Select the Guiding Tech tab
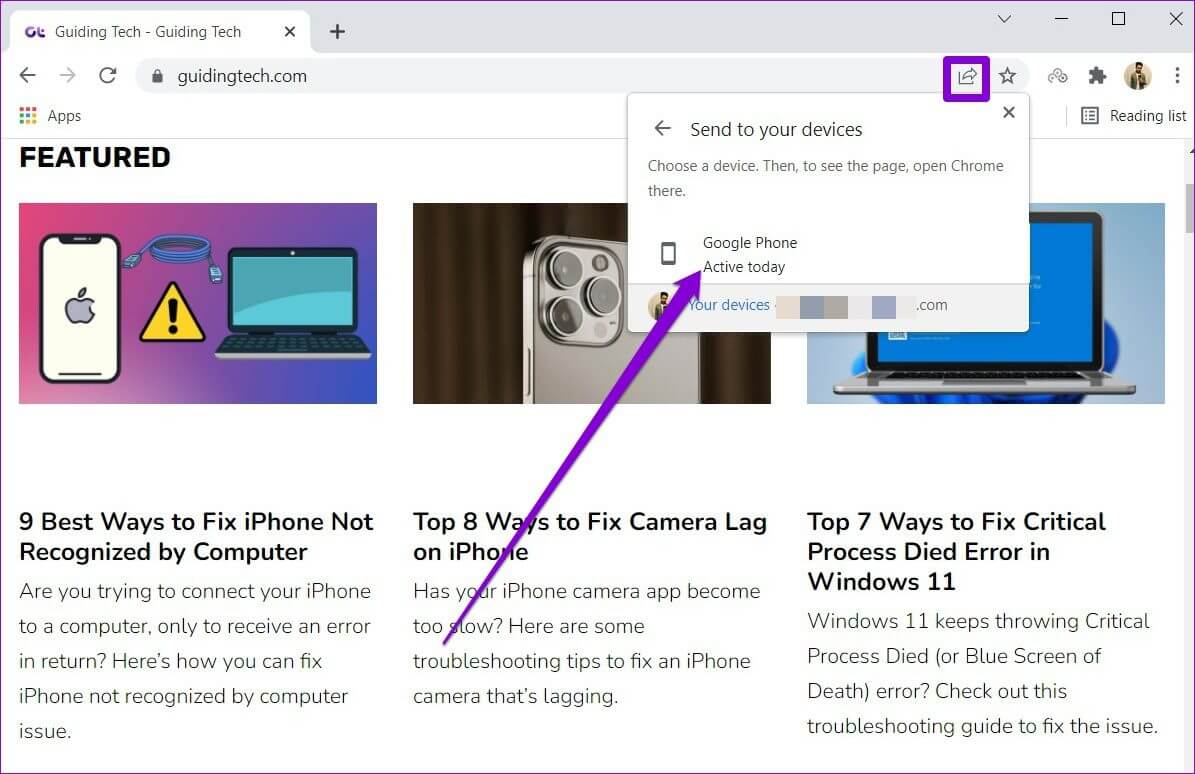 click(x=160, y=32)
